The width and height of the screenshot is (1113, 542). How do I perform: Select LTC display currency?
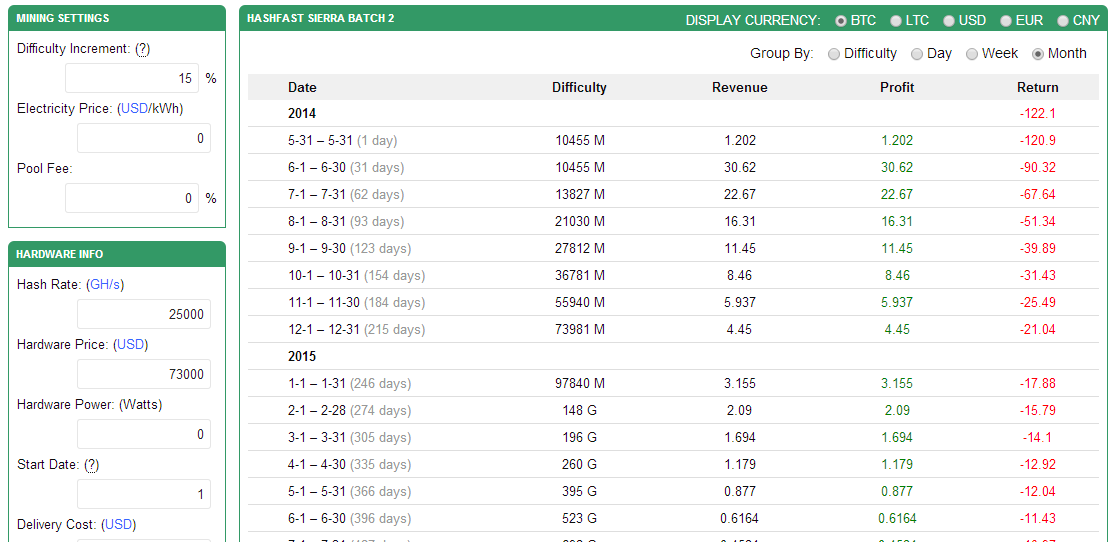tap(897, 21)
